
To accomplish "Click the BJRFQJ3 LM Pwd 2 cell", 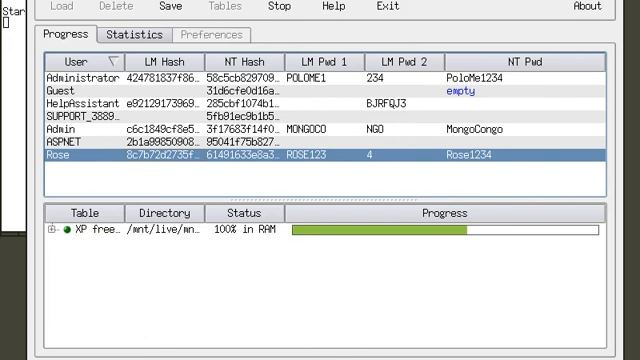I will point(386,104).
